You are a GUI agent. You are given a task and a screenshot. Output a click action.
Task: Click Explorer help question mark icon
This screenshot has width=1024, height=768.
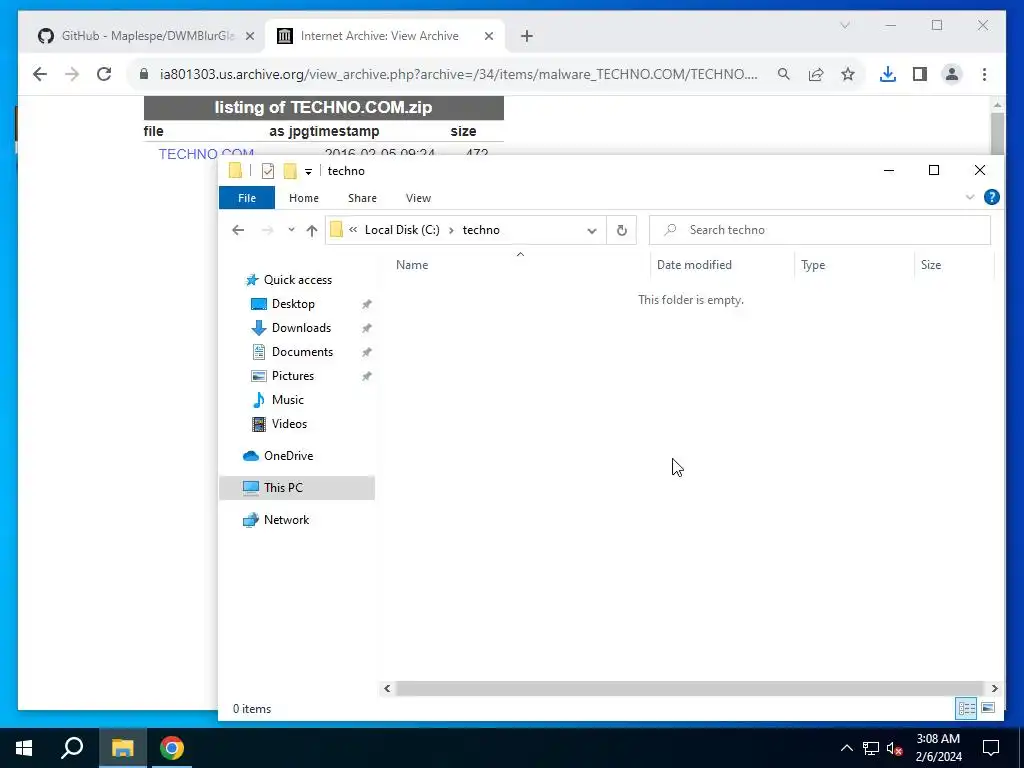coord(991,197)
